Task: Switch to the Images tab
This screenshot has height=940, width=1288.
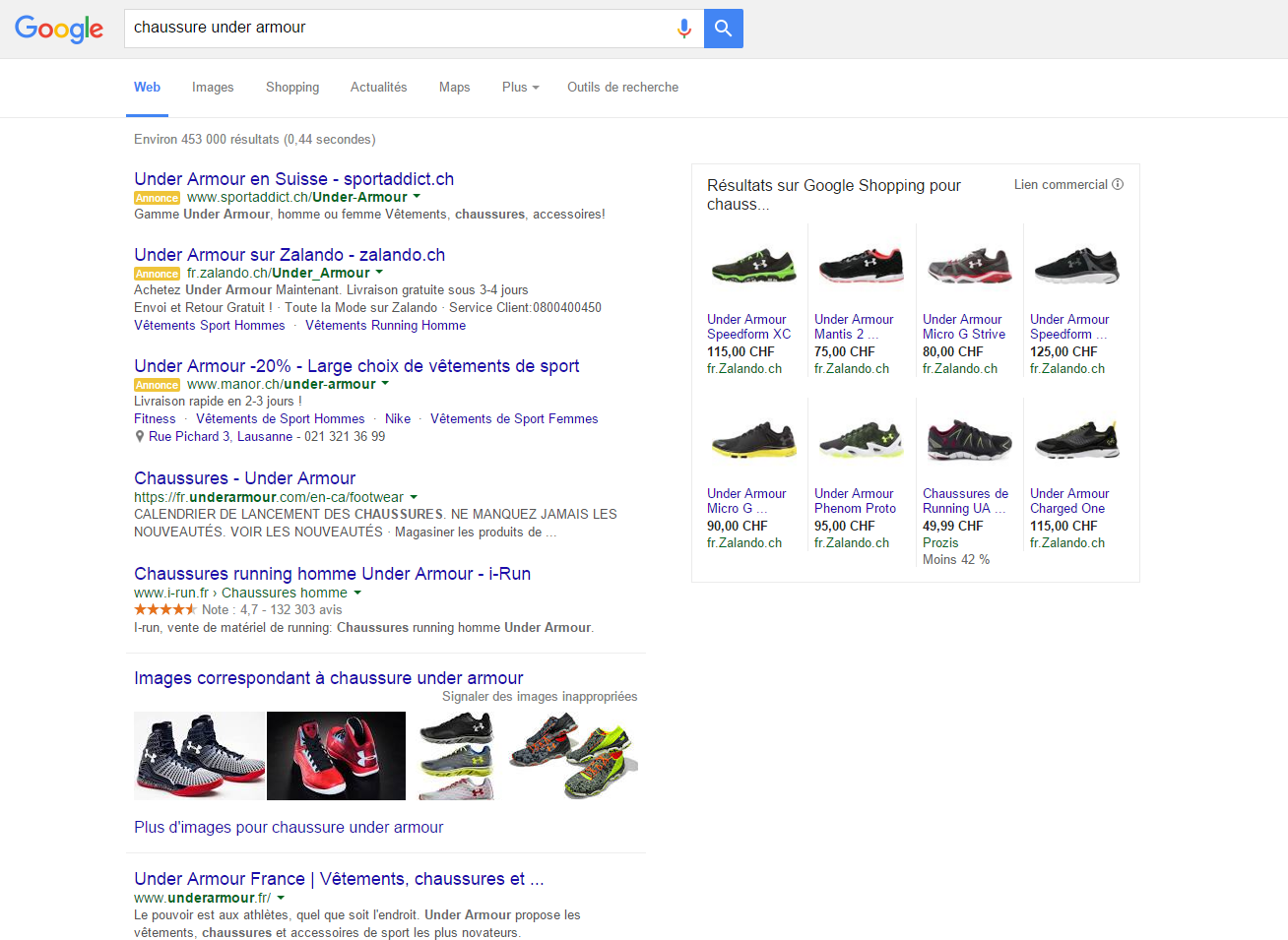Action: tap(213, 87)
